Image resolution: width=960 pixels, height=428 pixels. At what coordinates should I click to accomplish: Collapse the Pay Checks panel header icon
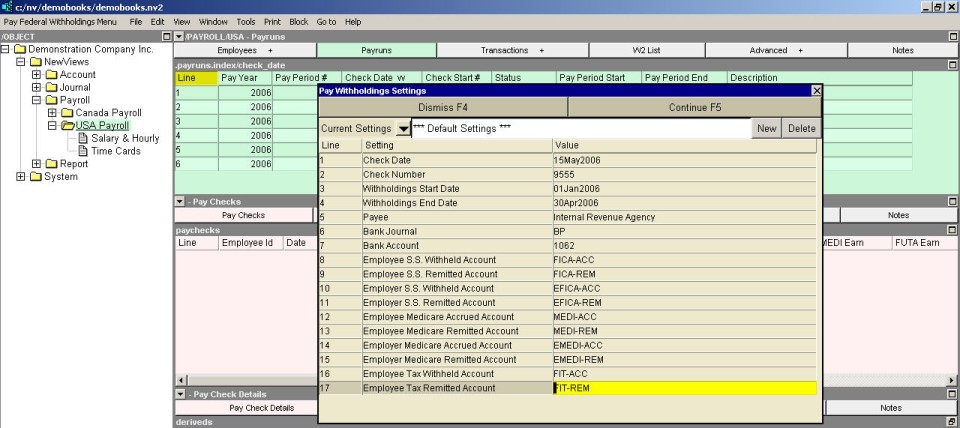(179, 201)
